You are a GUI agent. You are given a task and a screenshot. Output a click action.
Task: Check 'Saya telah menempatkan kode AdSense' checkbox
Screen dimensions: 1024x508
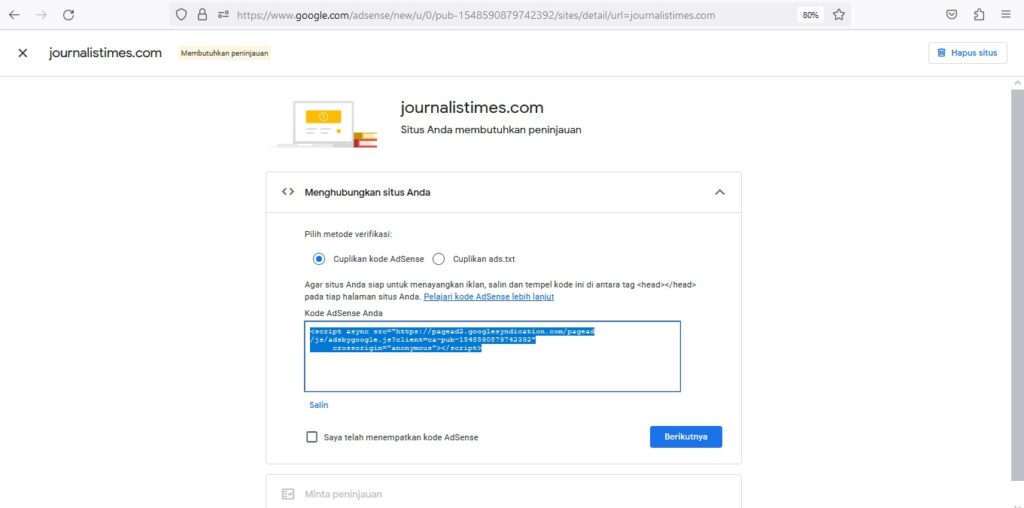pos(312,437)
